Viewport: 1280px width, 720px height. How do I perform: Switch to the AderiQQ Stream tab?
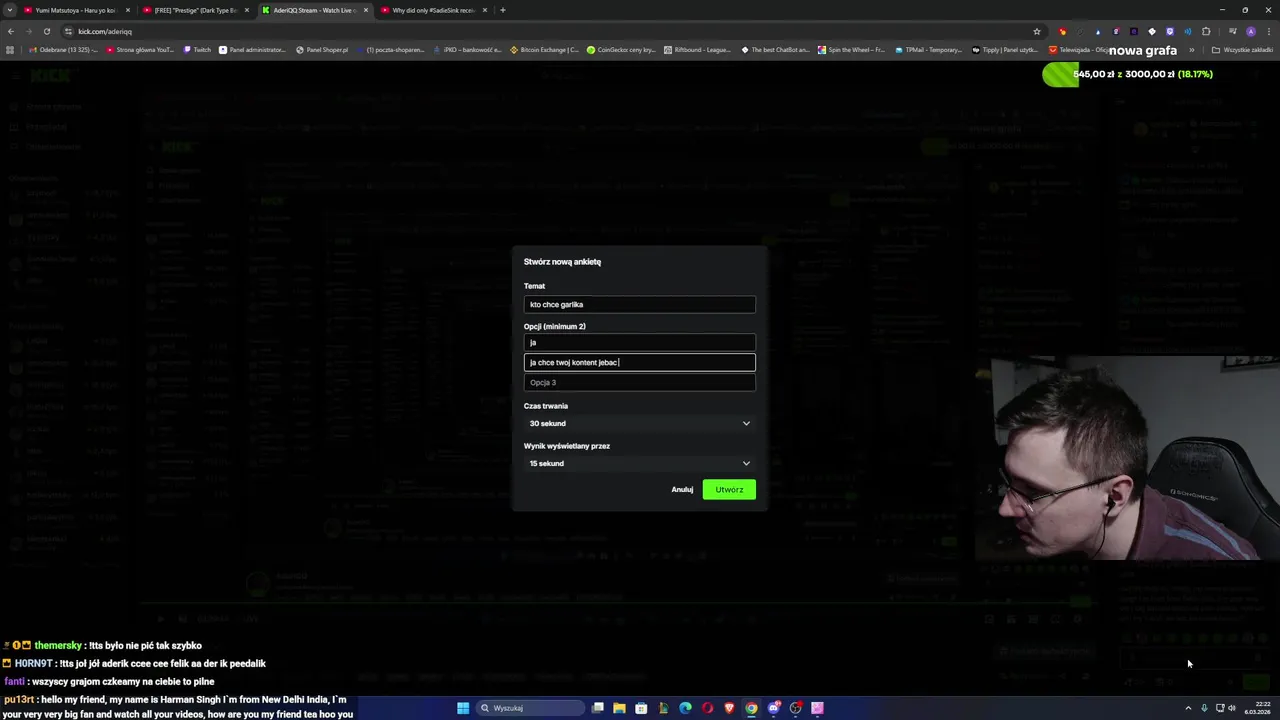tap(314, 10)
